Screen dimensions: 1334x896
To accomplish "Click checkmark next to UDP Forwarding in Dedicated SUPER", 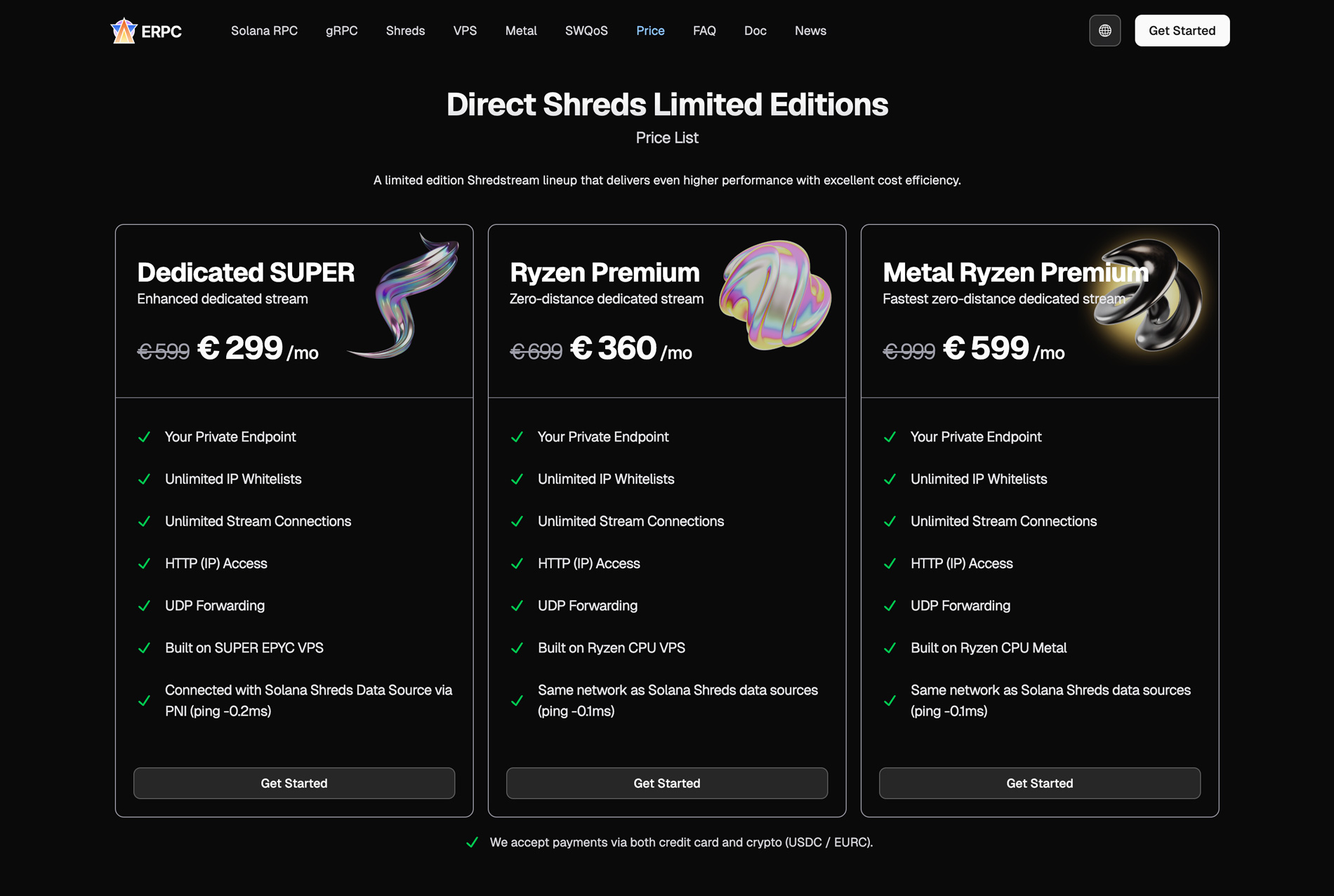I will pos(145,605).
